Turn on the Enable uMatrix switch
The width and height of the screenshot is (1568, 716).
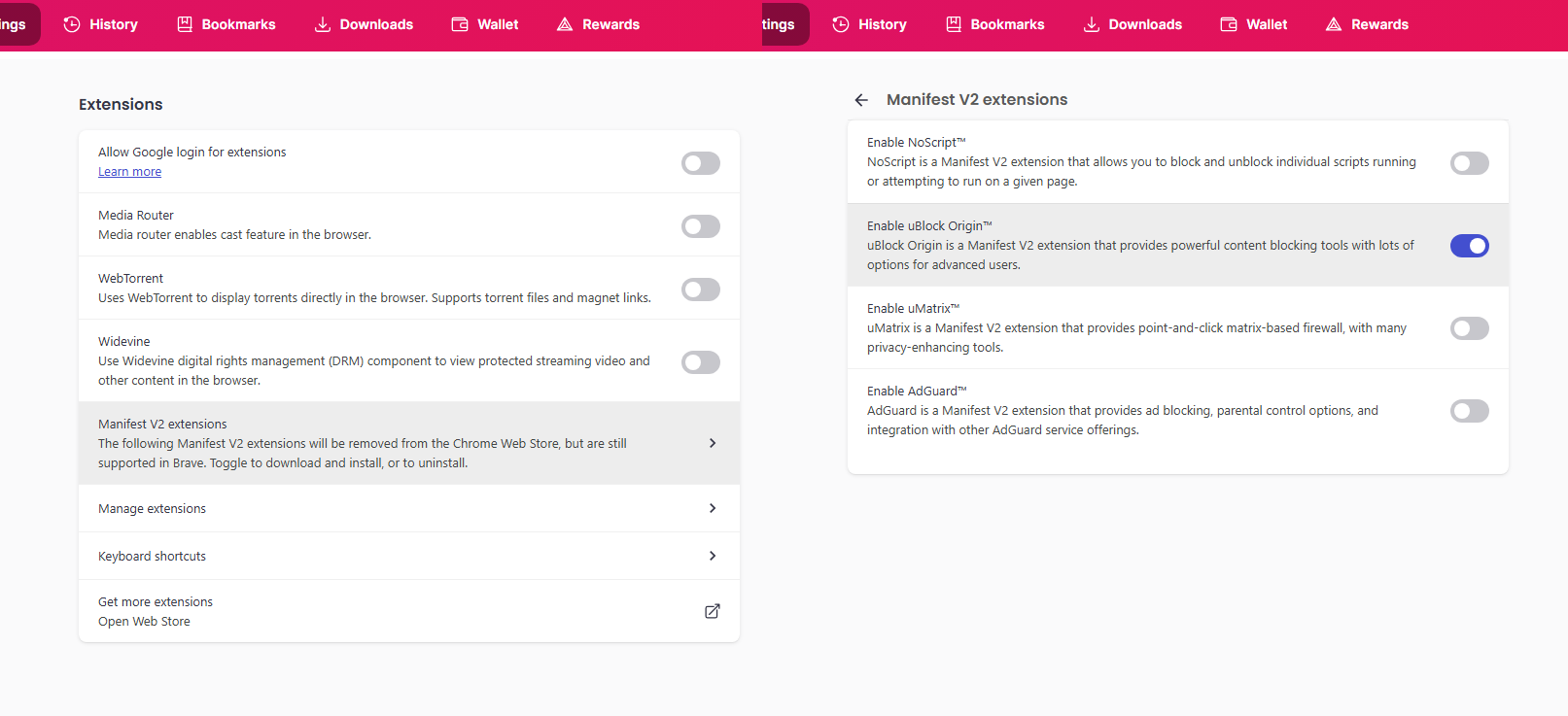coord(1470,328)
